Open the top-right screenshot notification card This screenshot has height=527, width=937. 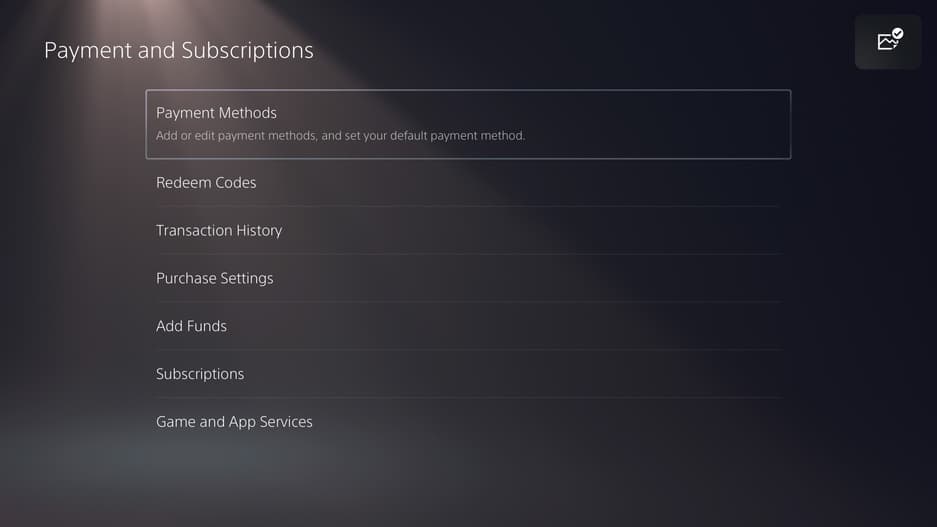pyautogui.click(x=888, y=41)
